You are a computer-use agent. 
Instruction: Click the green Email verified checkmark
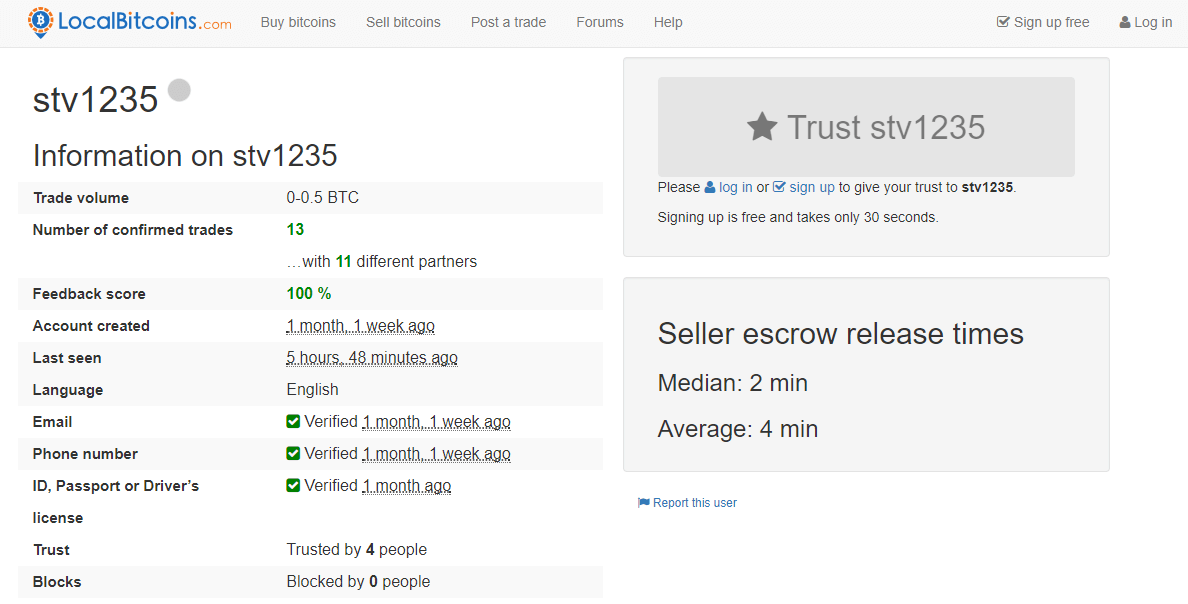(293, 421)
